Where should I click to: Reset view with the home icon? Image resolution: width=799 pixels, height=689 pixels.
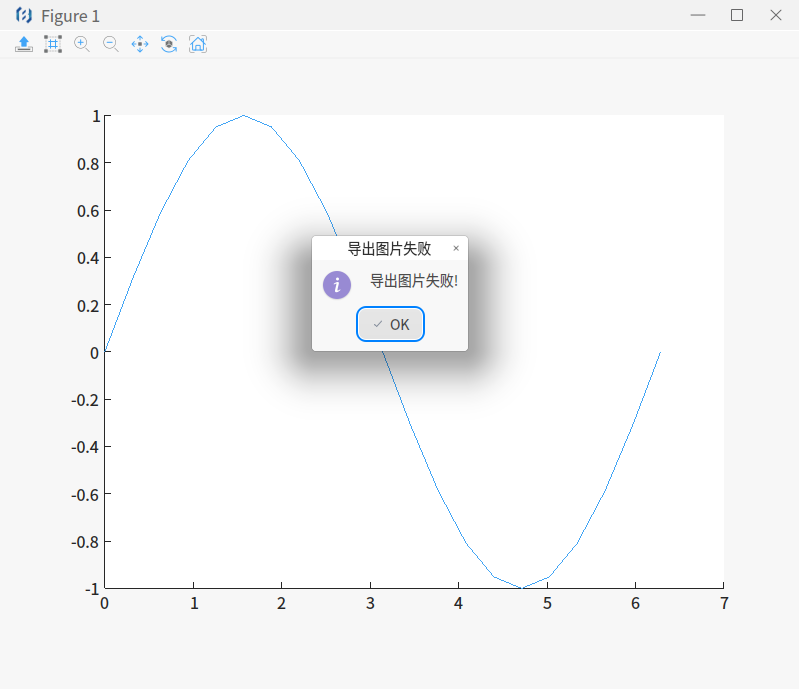click(198, 44)
